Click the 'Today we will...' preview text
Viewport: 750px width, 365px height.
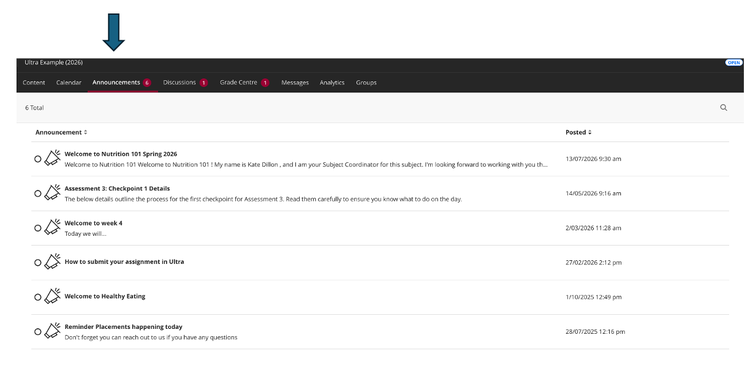(85, 233)
